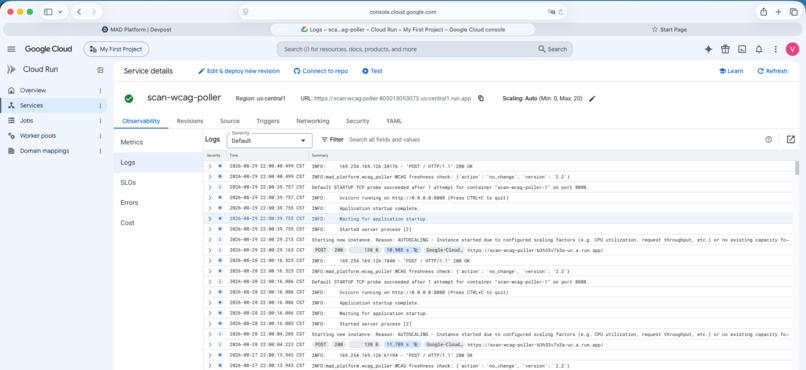Click the Gemini sparkle icon in header
Image resolution: width=806 pixels, height=370 pixels.
[x=708, y=49]
